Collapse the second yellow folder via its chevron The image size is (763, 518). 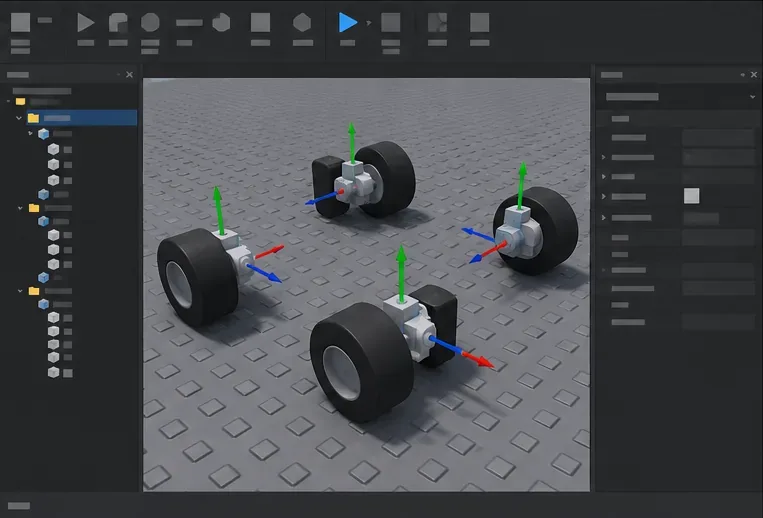click(20, 208)
